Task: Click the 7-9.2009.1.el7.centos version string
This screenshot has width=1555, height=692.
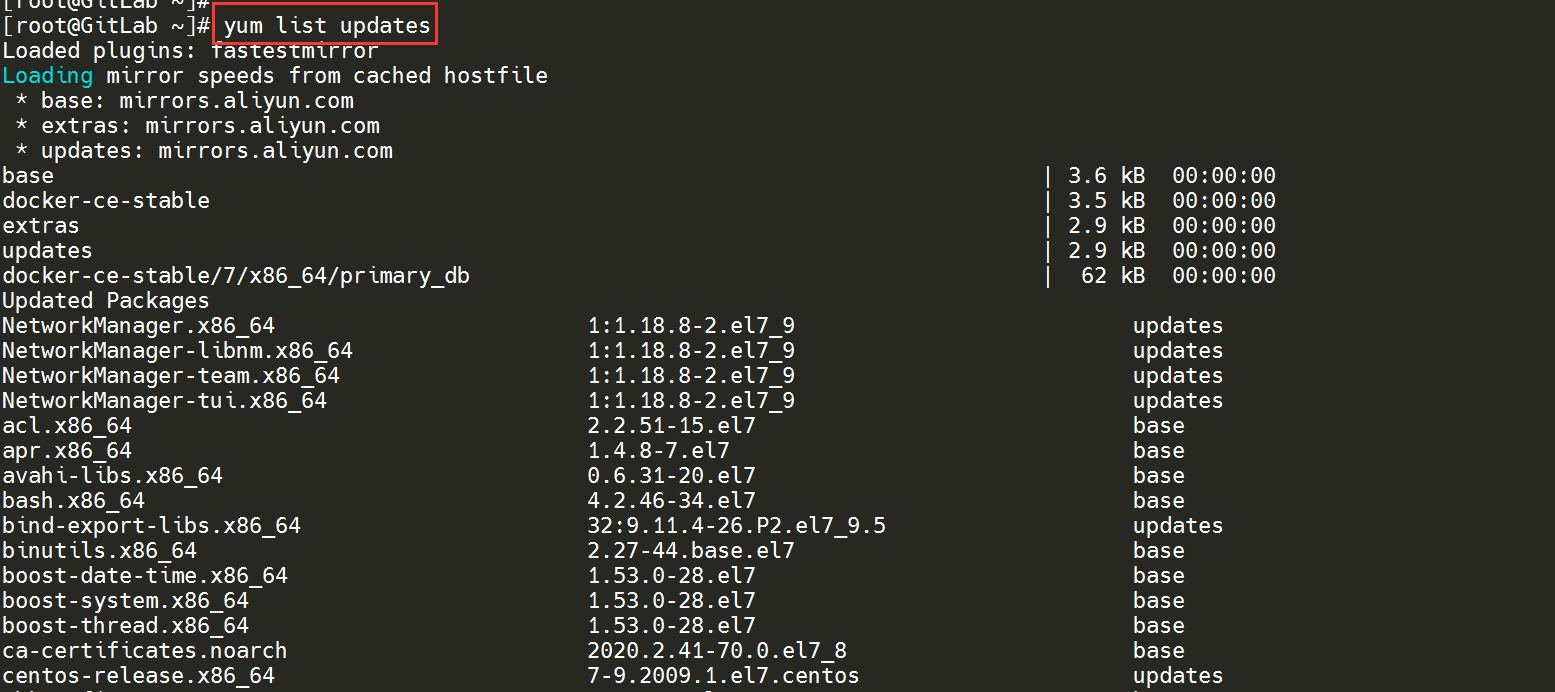Action: click(x=723, y=676)
